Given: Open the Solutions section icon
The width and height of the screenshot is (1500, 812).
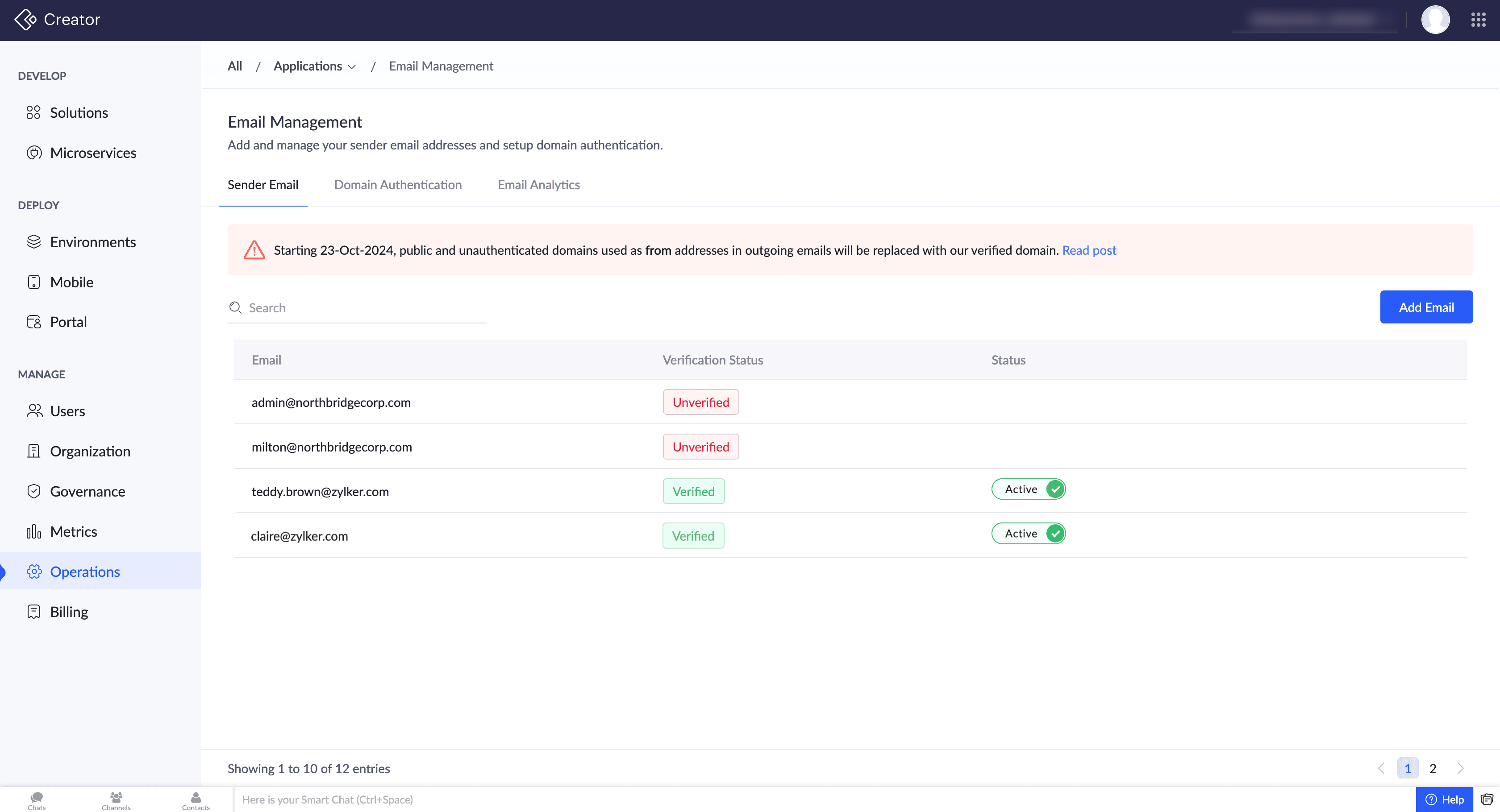Looking at the screenshot, I should pos(33,112).
